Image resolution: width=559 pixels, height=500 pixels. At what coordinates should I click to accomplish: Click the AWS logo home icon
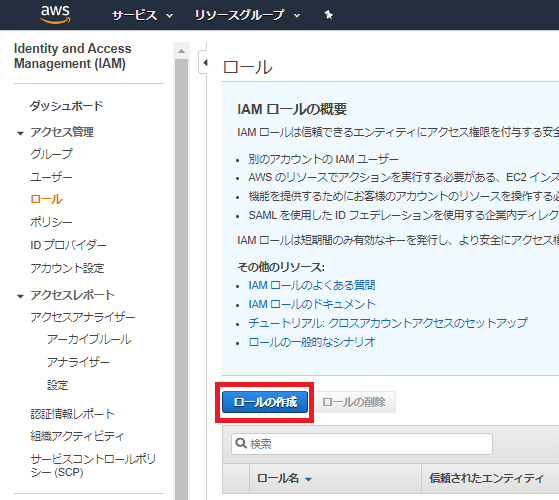coord(55,15)
